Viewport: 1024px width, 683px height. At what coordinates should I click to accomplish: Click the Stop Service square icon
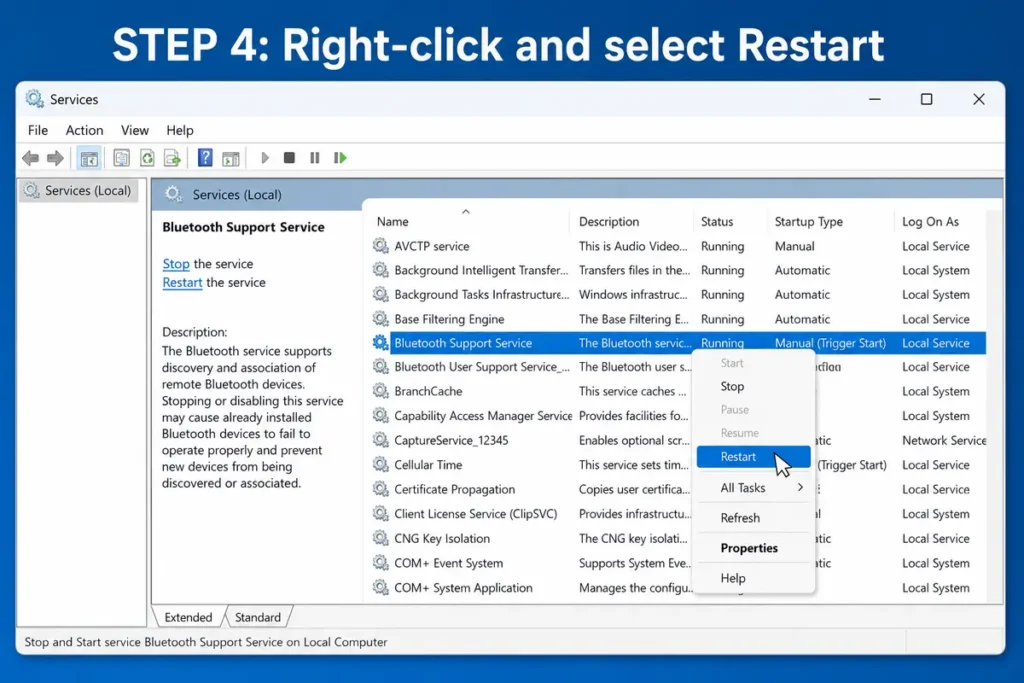[289, 157]
